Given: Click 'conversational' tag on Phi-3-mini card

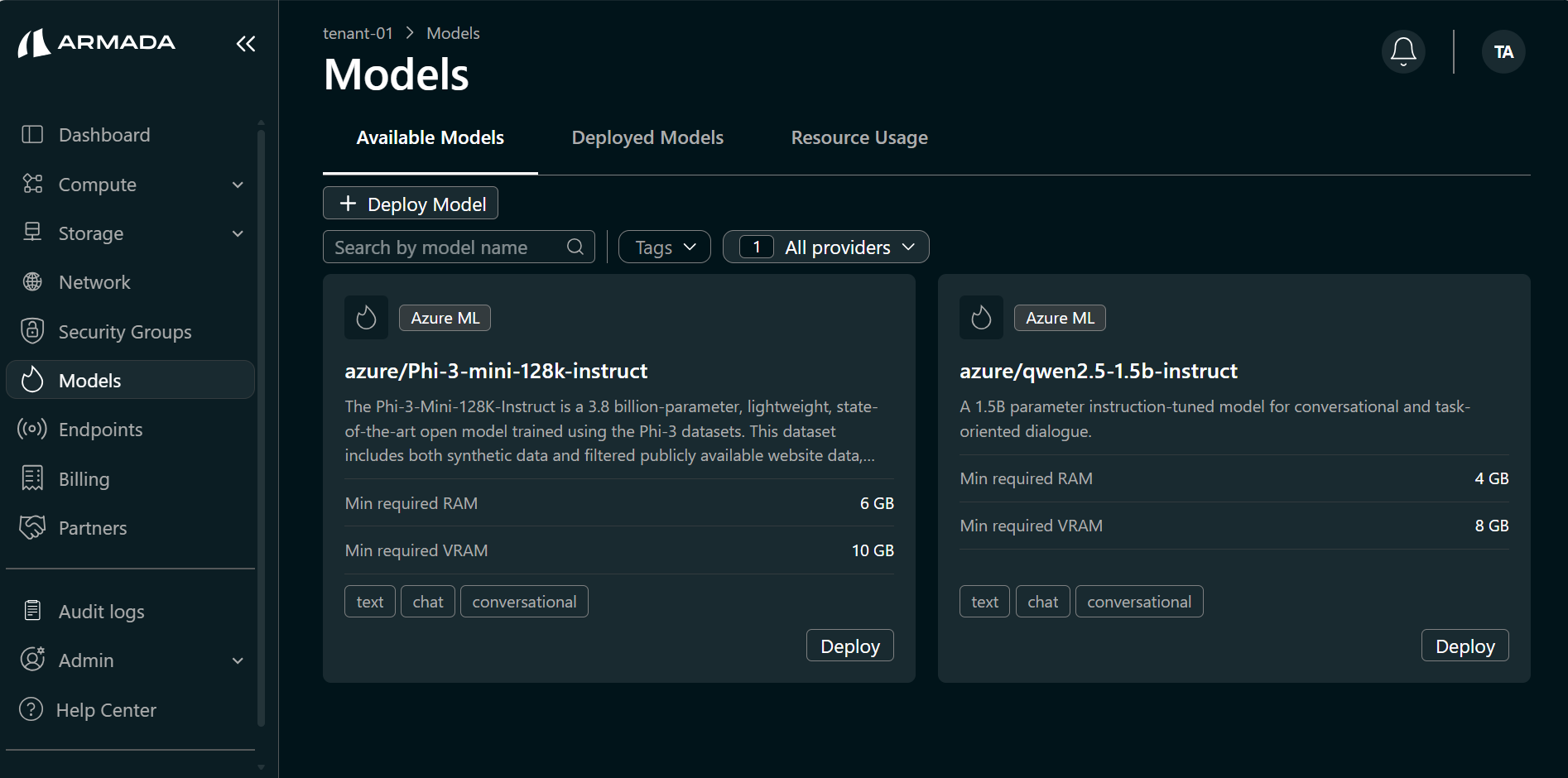Looking at the screenshot, I should coord(524,602).
